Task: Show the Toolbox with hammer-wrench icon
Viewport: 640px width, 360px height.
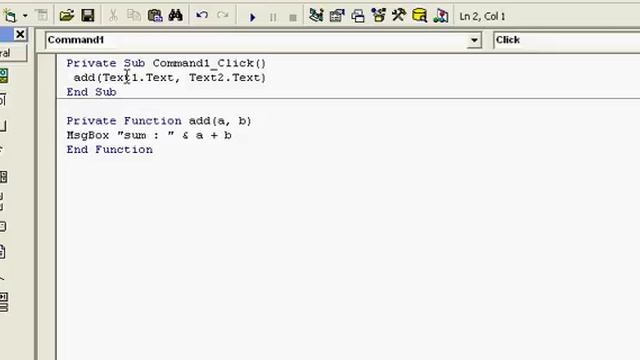Action: (399, 16)
